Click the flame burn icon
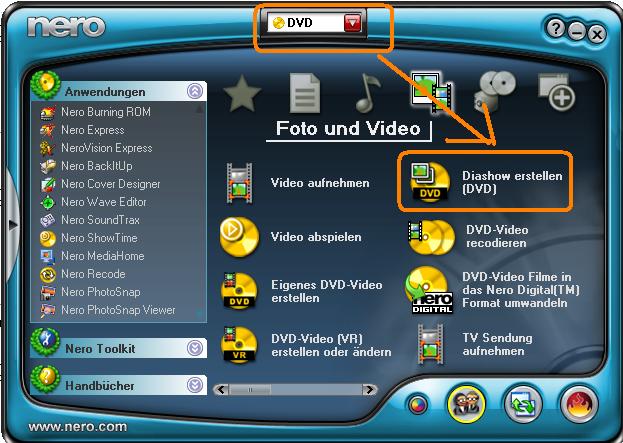Viewport: 623px width, 443px height. click(x=578, y=404)
